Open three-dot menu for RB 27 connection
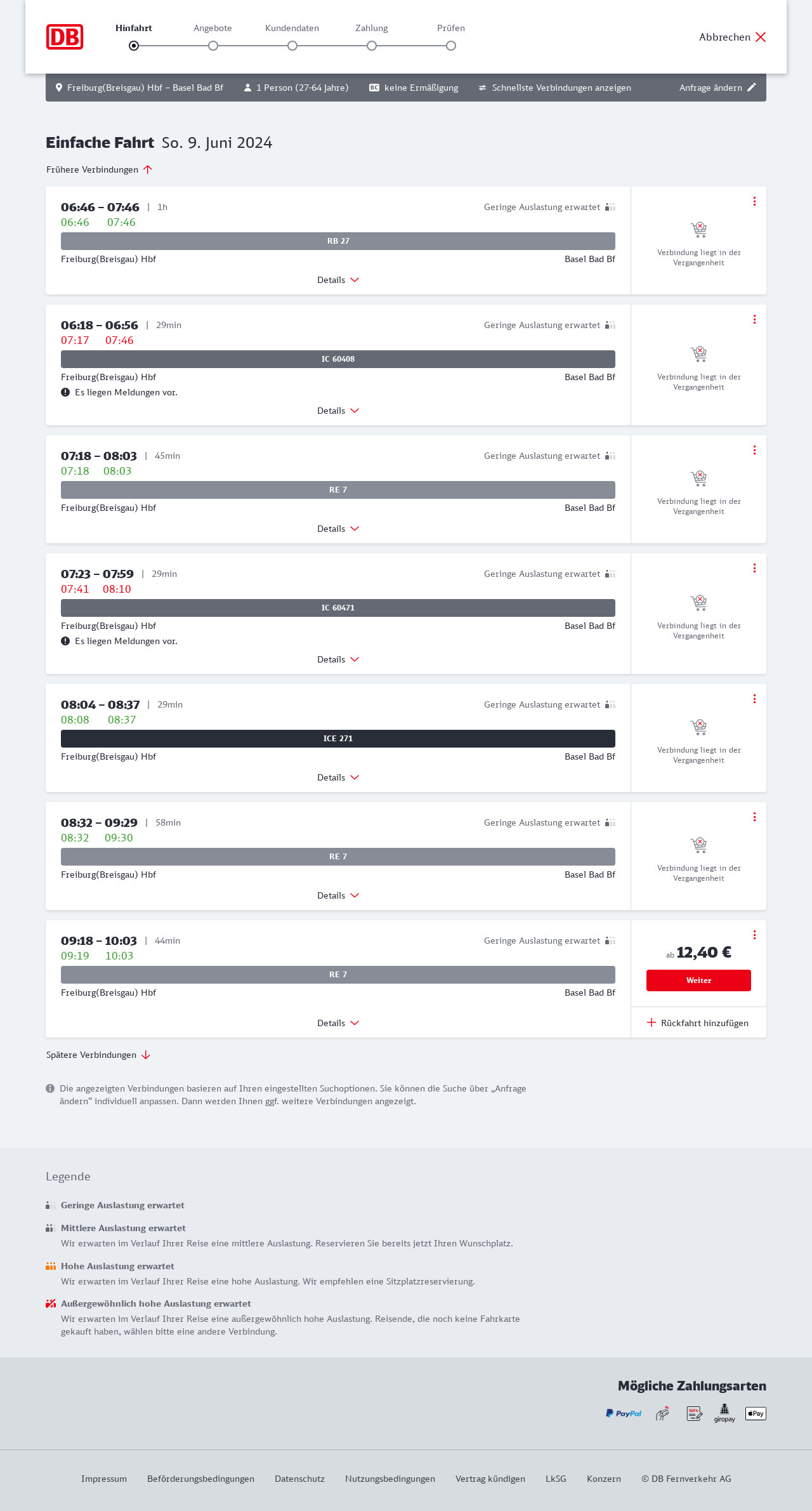This screenshot has width=812, height=1511. pos(754,201)
